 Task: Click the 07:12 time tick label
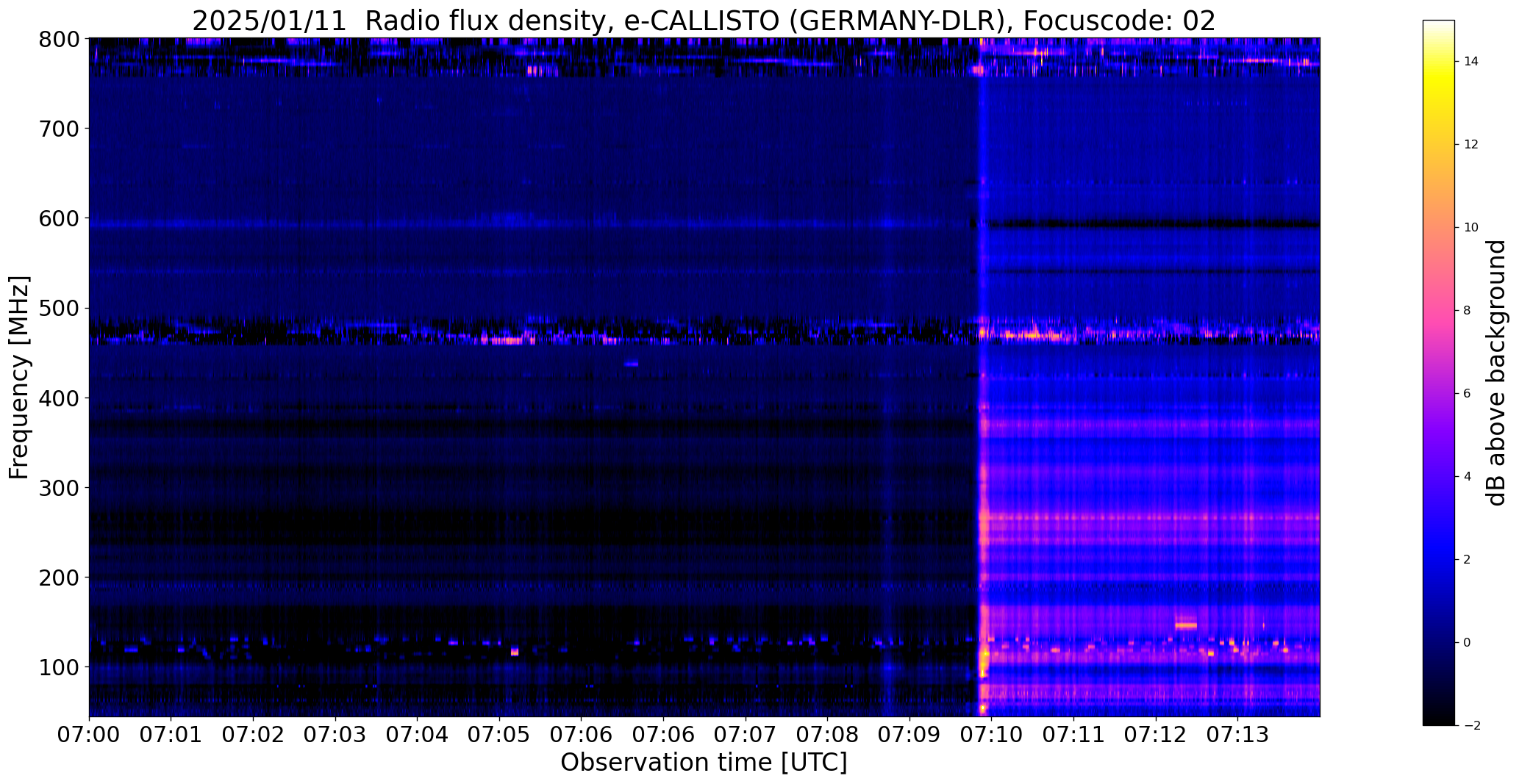pyautogui.click(x=1156, y=735)
